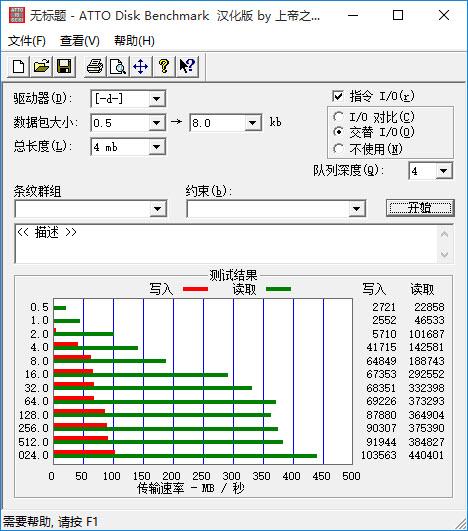468x531 pixels.
Task: Click the context help arrow-question icon
Action: [x=187, y=66]
